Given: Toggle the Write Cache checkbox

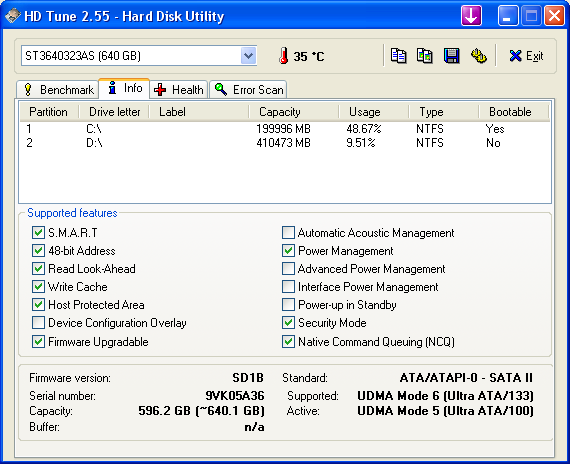Looking at the screenshot, I should (x=38, y=287).
